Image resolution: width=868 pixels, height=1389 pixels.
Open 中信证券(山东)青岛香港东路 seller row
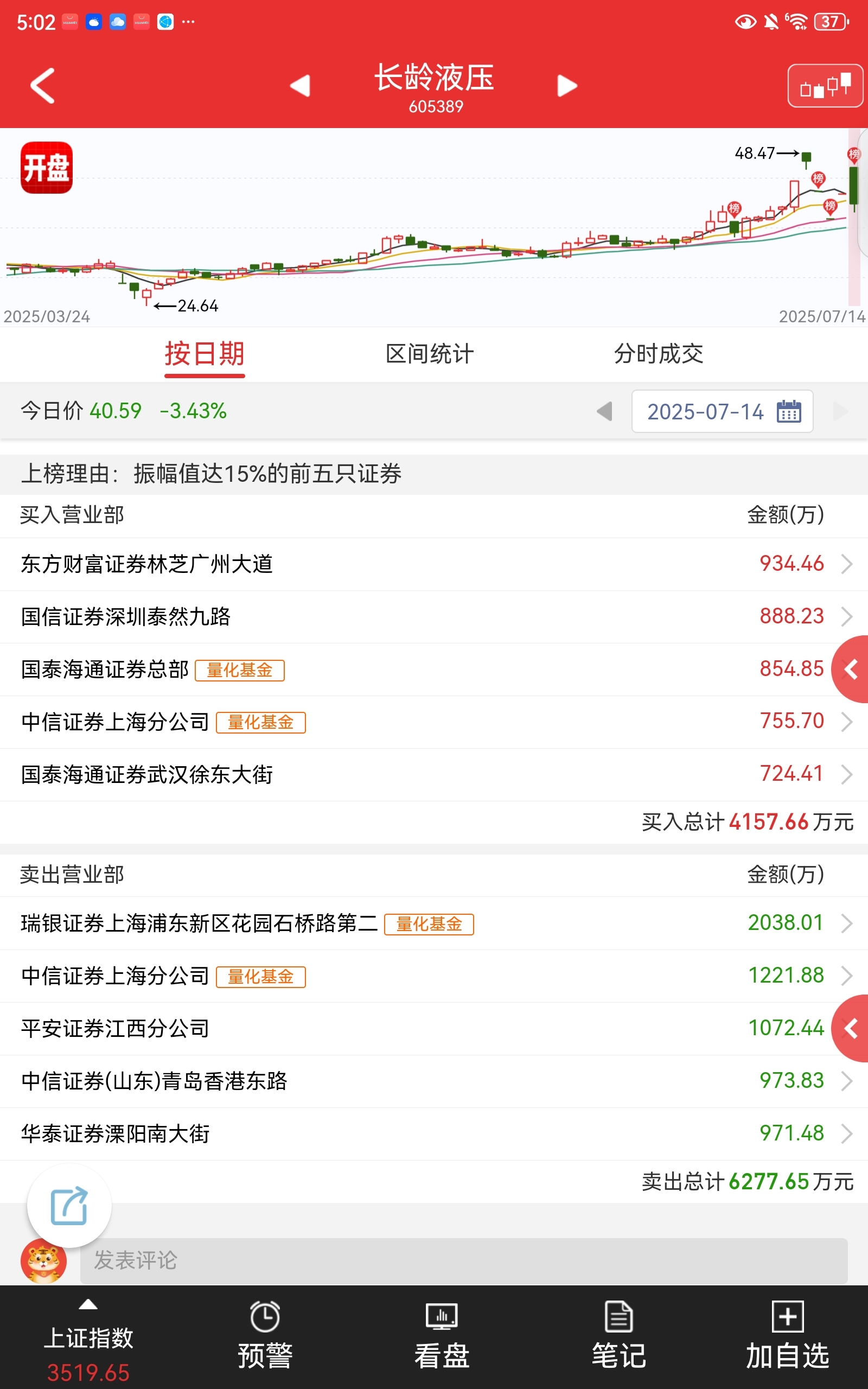(434, 1081)
